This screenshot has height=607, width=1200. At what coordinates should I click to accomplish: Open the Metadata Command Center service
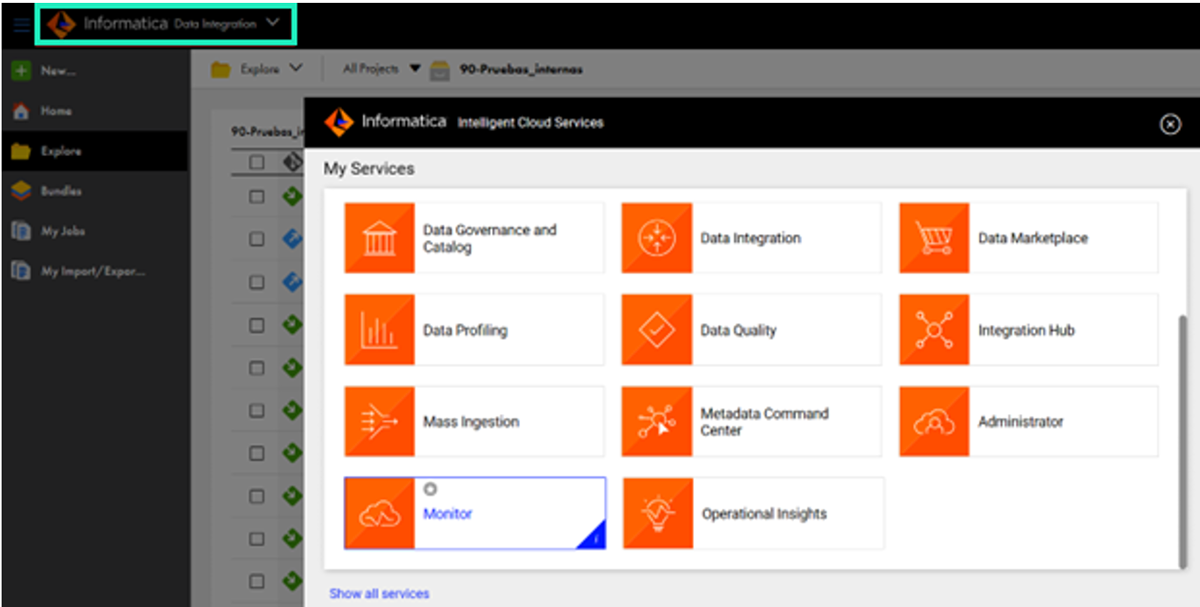point(751,422)
